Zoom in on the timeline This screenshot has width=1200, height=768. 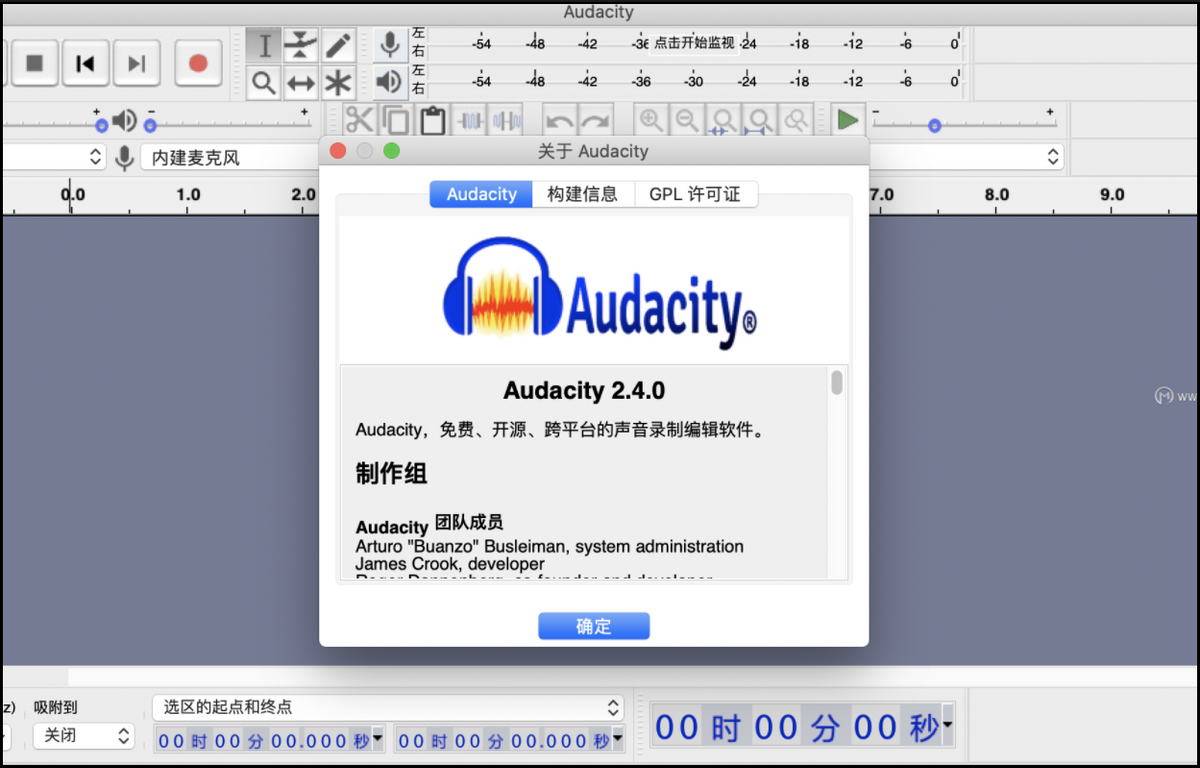coord(651,121)
